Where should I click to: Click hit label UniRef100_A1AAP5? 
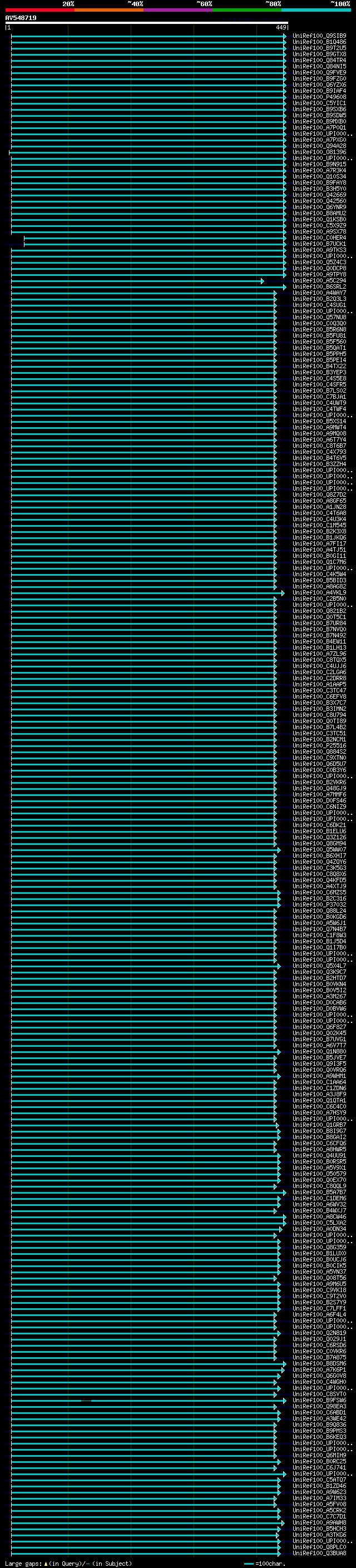point(319,684)
